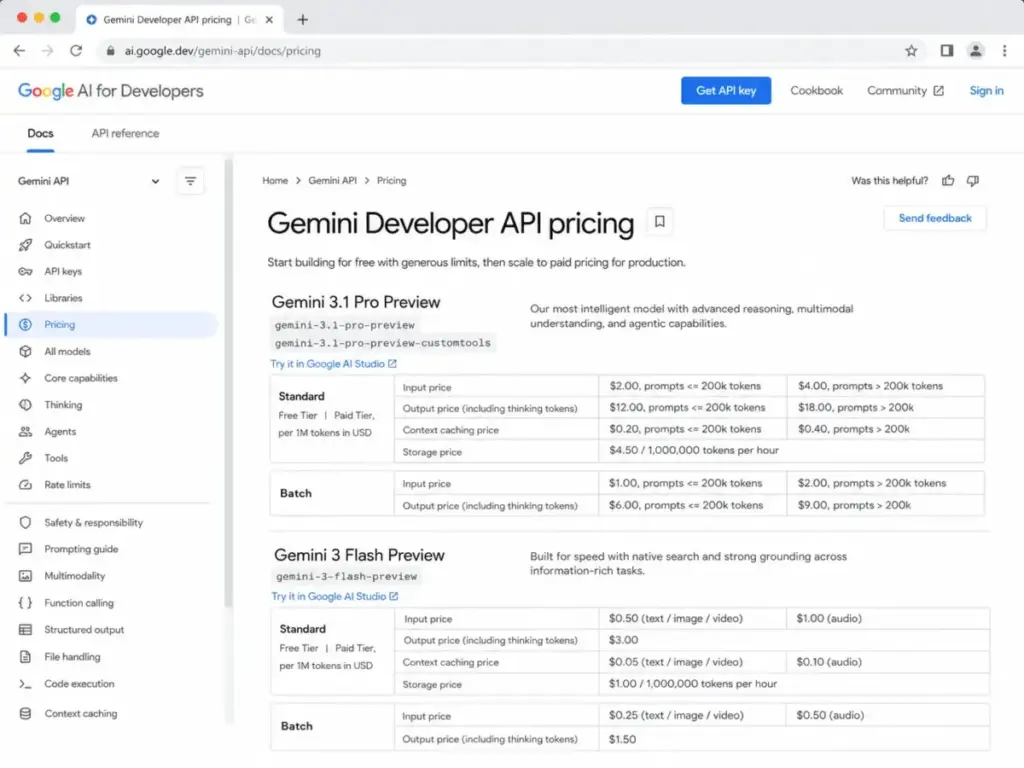Click the Libraries code brackets icon
This screenshot has height=768, width=1024.
coord(25,298)
